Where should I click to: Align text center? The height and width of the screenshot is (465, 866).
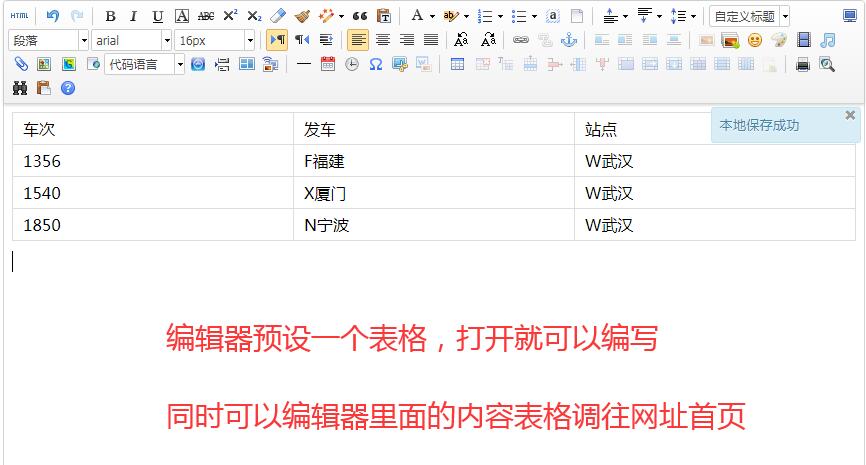click(x=382, y=40)
